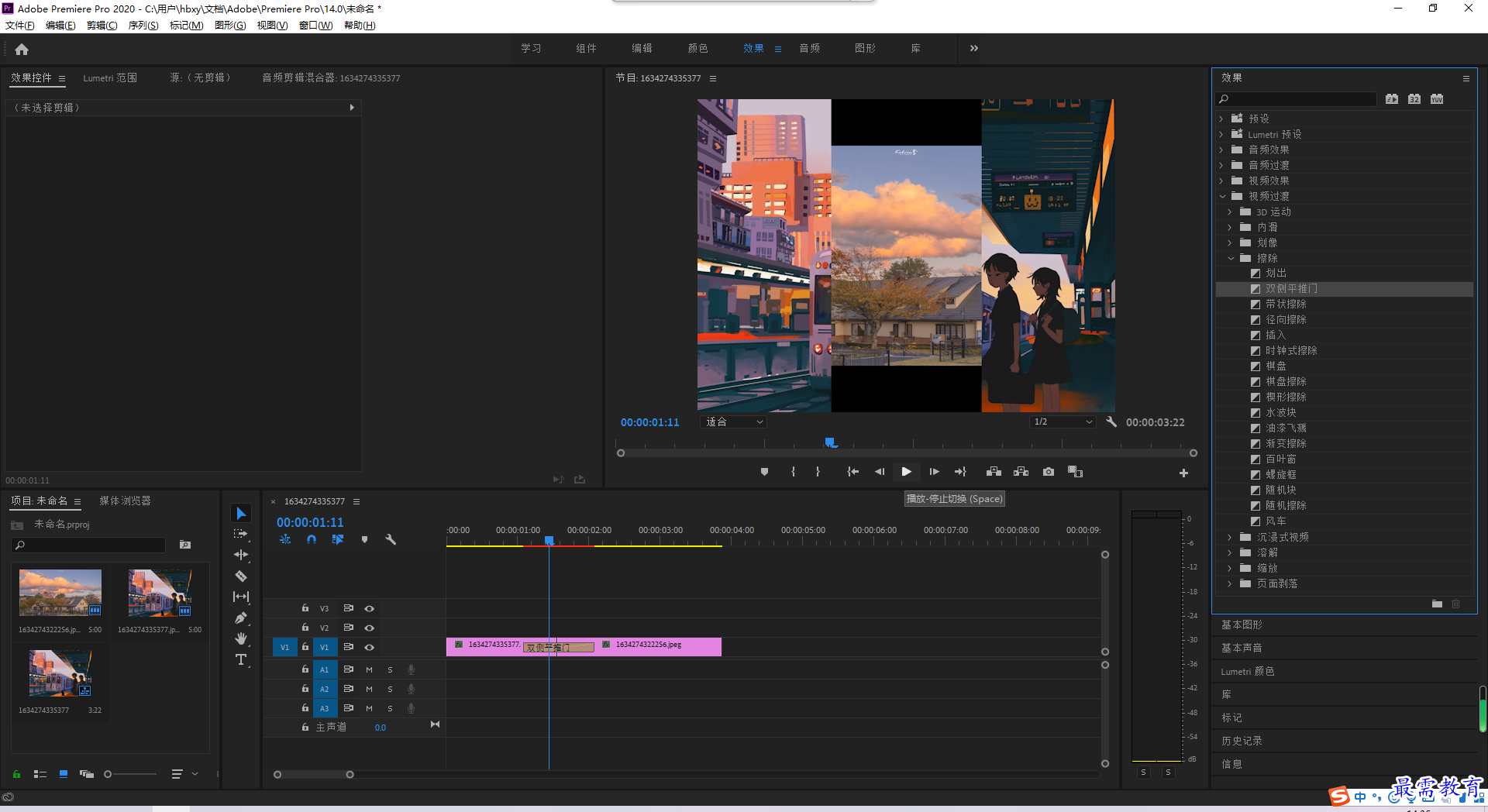The width and height of the screenshot is (1488, 812).
Task: Select the Pen tool
Action: pyautogui.click(x=241, y=618)
